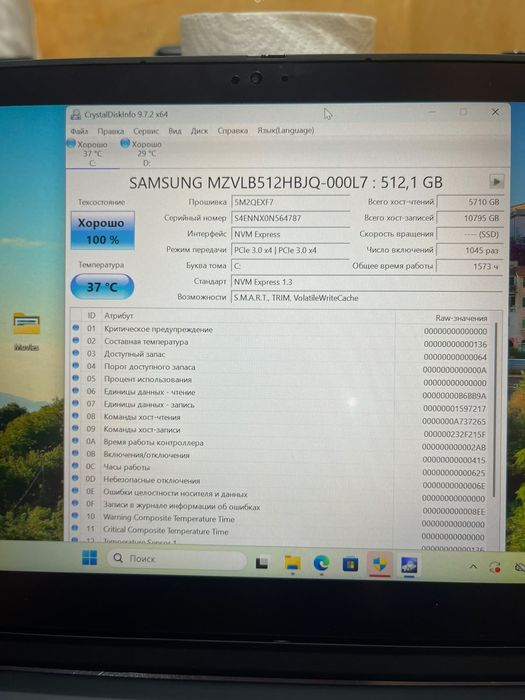Open the Сервис menu
Screen dimensions: 525x700
(x=146, y=131)
